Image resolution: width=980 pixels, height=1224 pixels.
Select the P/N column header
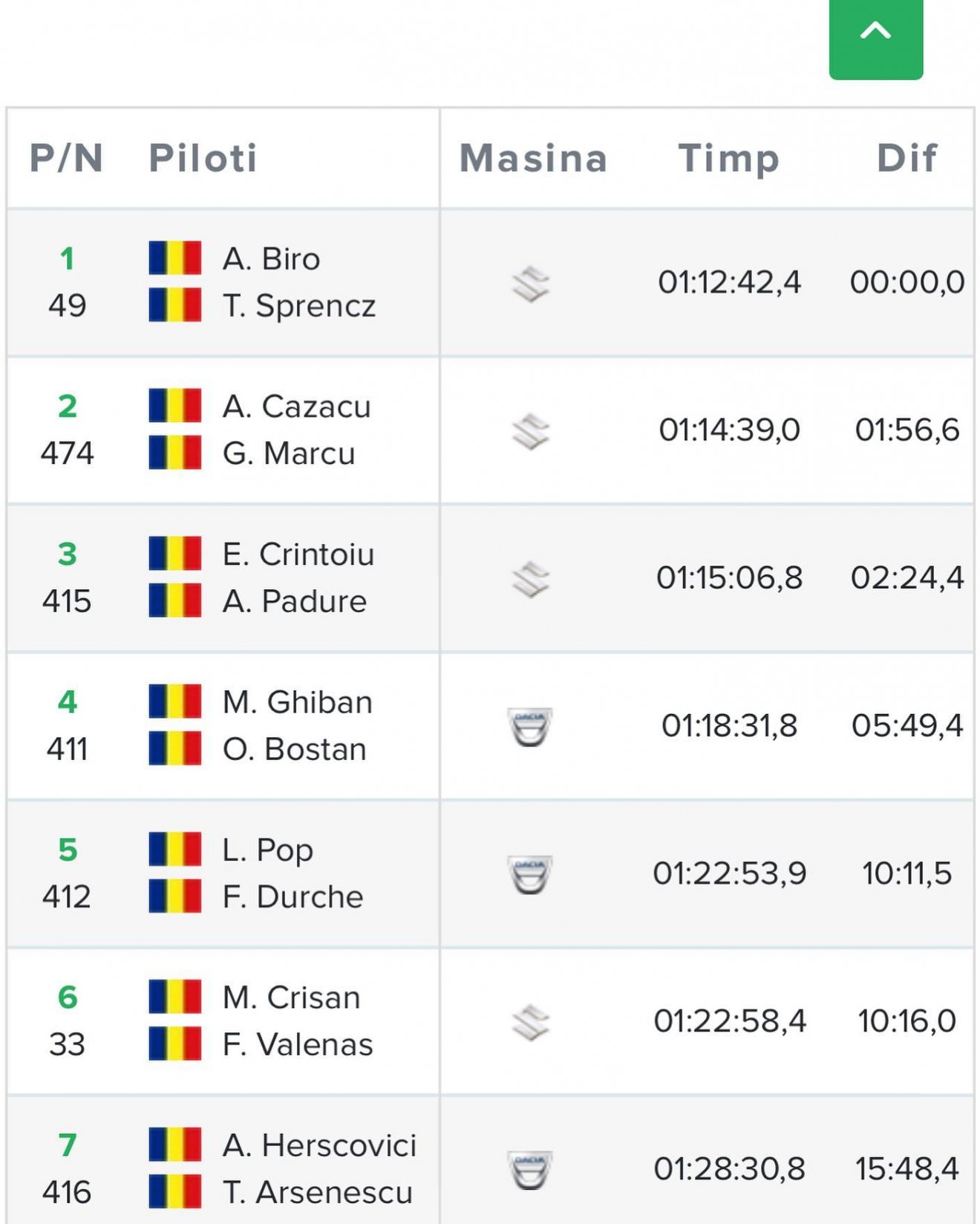(67, 158)
